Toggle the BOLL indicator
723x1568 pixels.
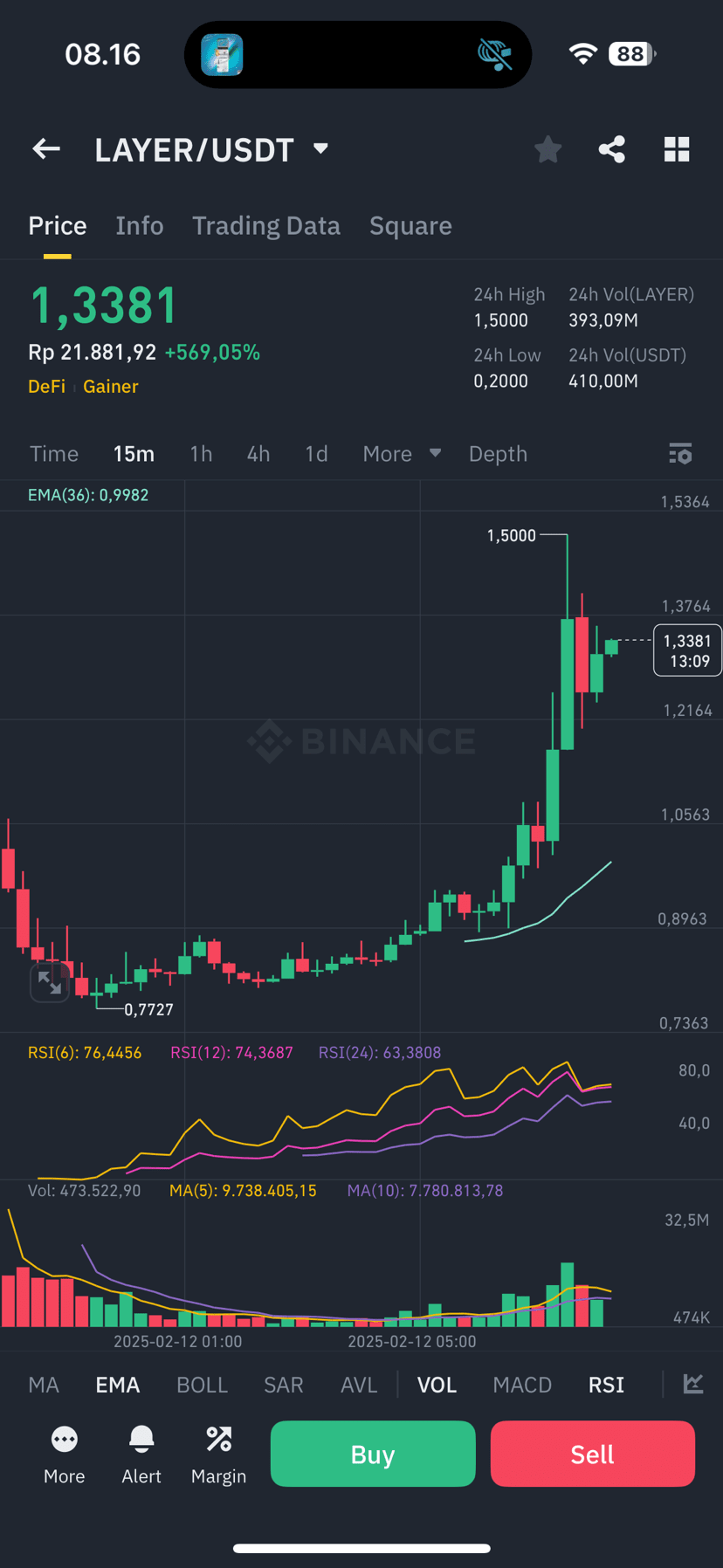(202, 1385)
